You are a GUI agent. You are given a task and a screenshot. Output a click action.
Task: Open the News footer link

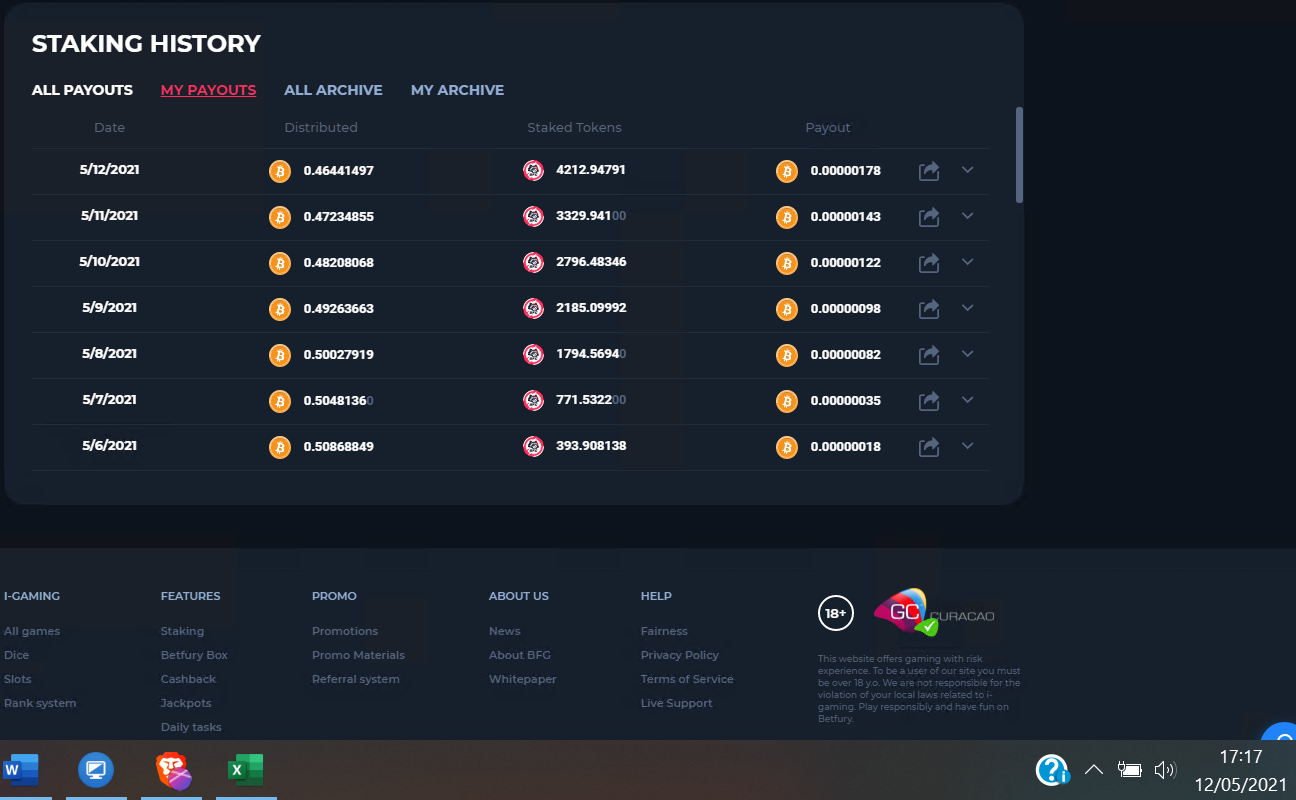[505, 631]
